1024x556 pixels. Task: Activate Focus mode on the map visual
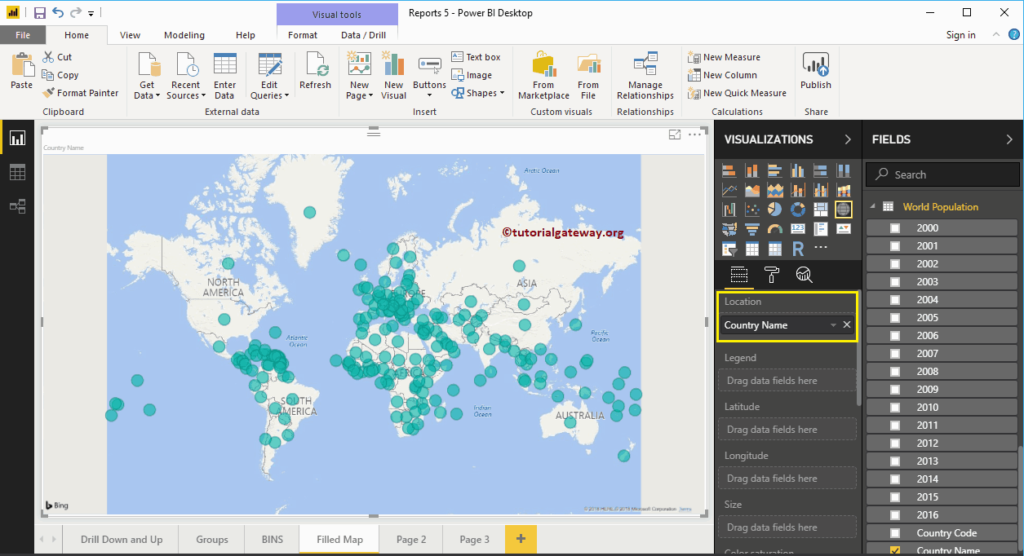[675, 135]
